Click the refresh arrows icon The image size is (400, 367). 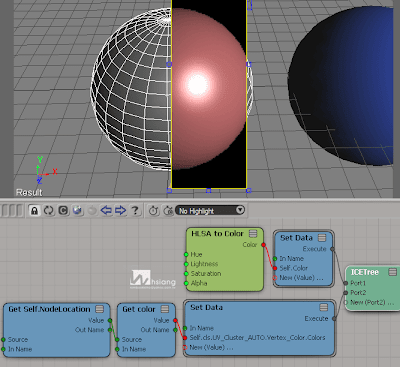click(49, 211)
